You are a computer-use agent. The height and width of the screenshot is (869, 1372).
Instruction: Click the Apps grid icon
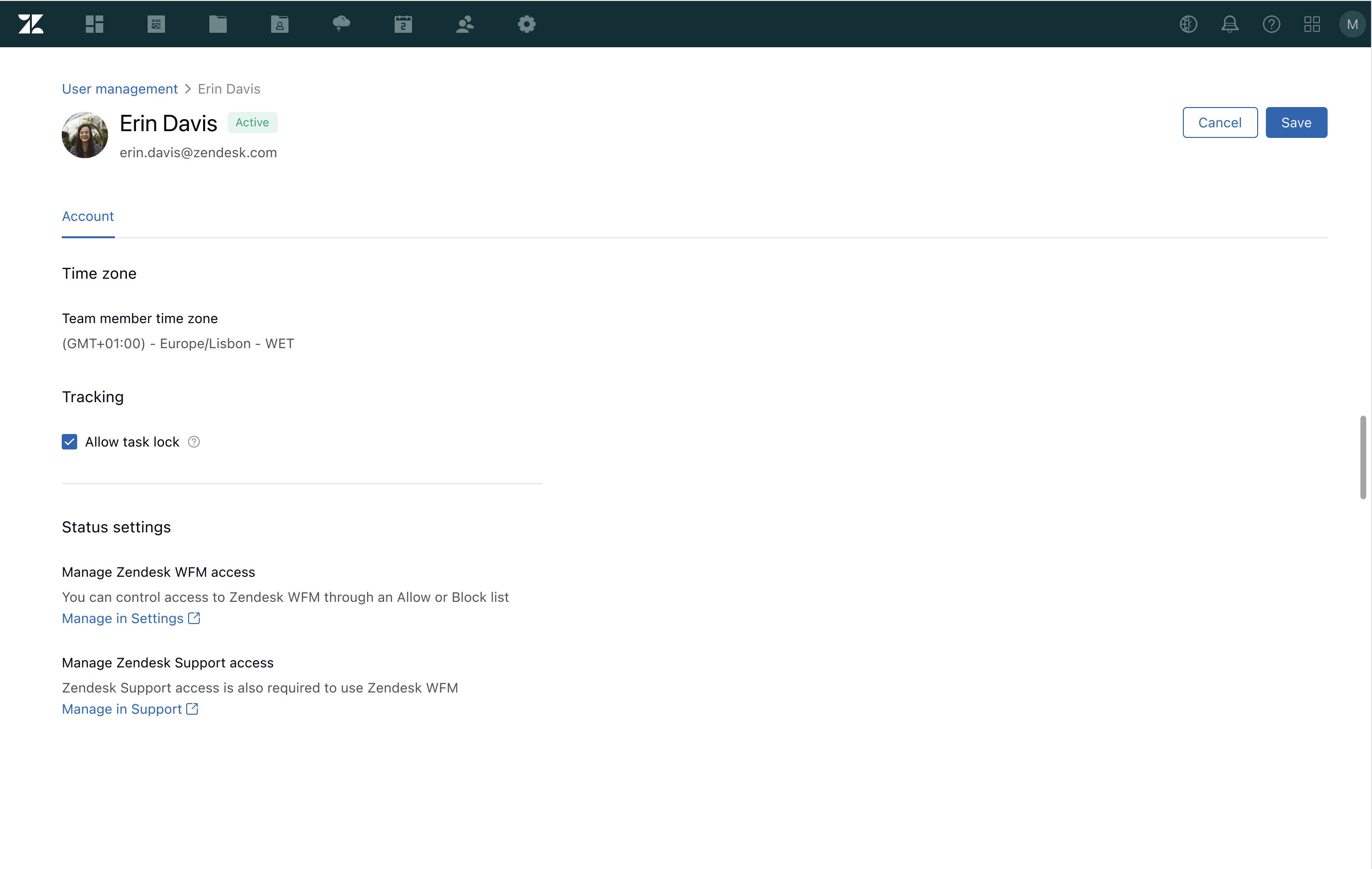1312,23
